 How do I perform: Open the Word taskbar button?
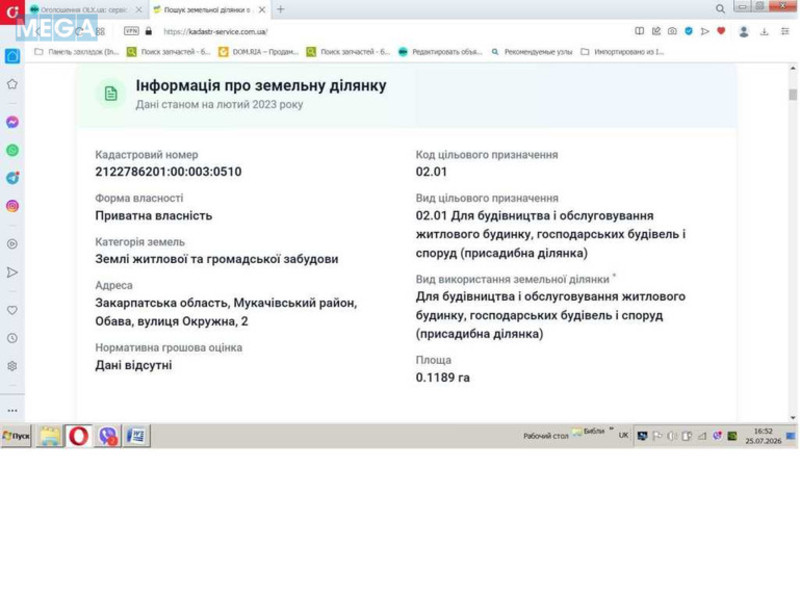137,436
